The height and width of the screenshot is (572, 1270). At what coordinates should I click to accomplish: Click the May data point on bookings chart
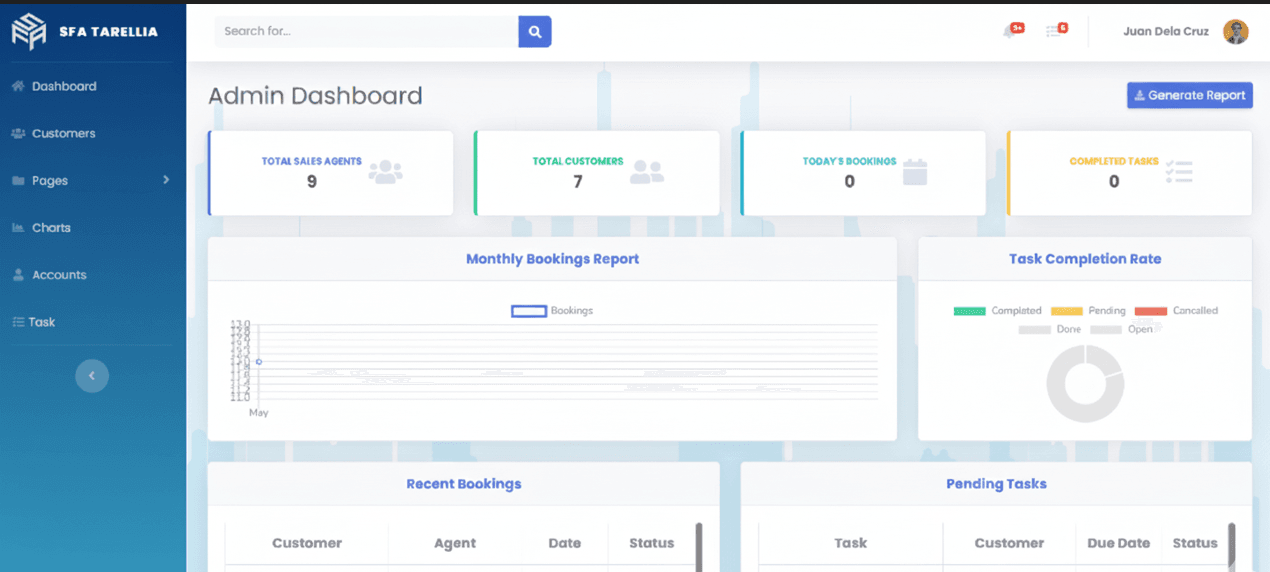pos(259,362)
